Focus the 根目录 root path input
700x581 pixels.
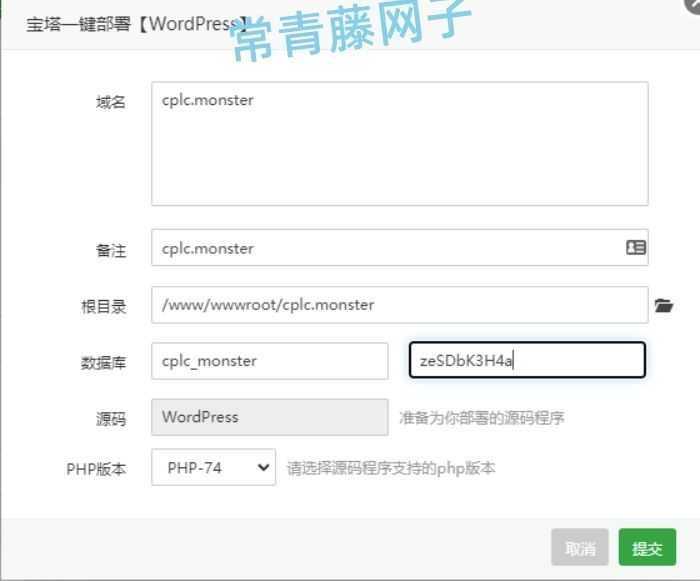(x=400, y=305)
